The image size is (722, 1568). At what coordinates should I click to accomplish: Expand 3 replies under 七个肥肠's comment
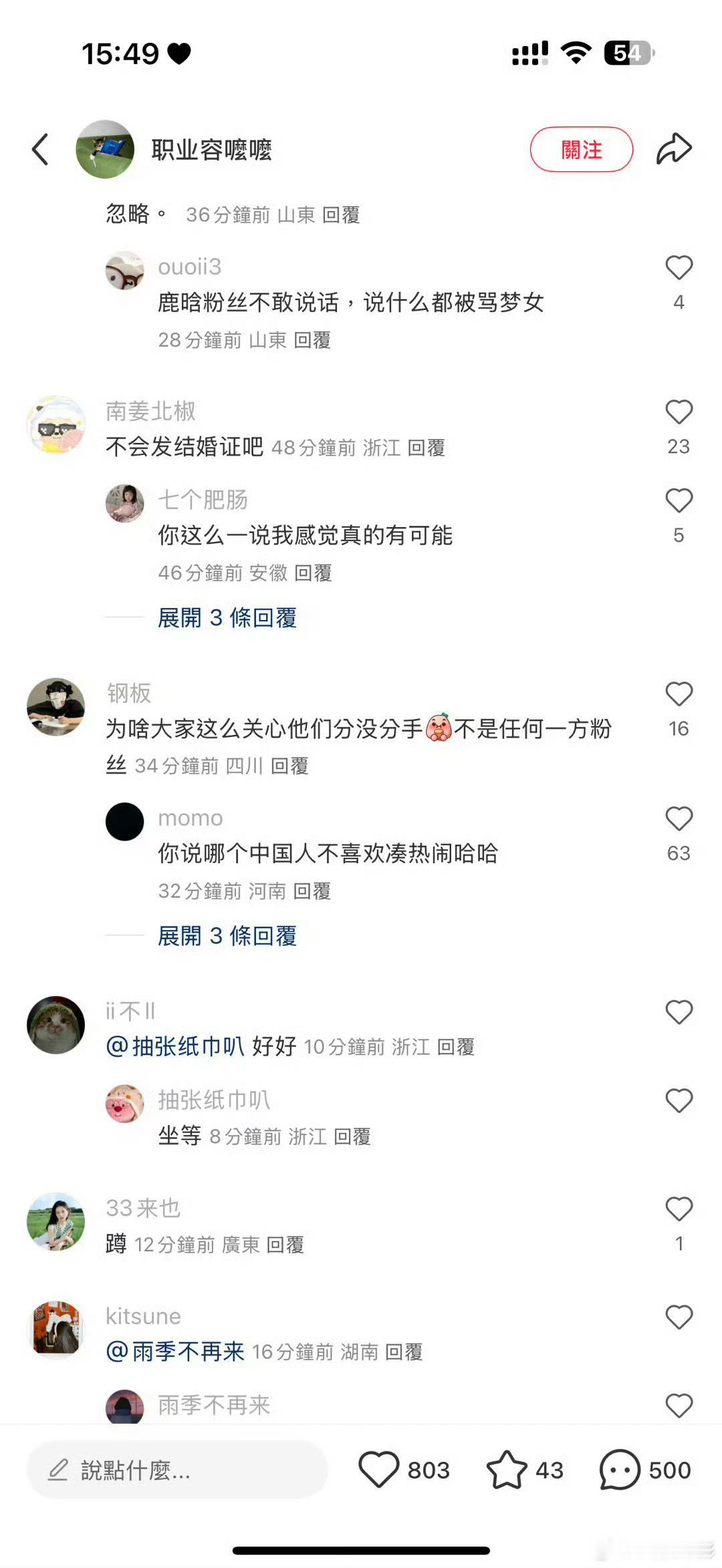point(227,617)
